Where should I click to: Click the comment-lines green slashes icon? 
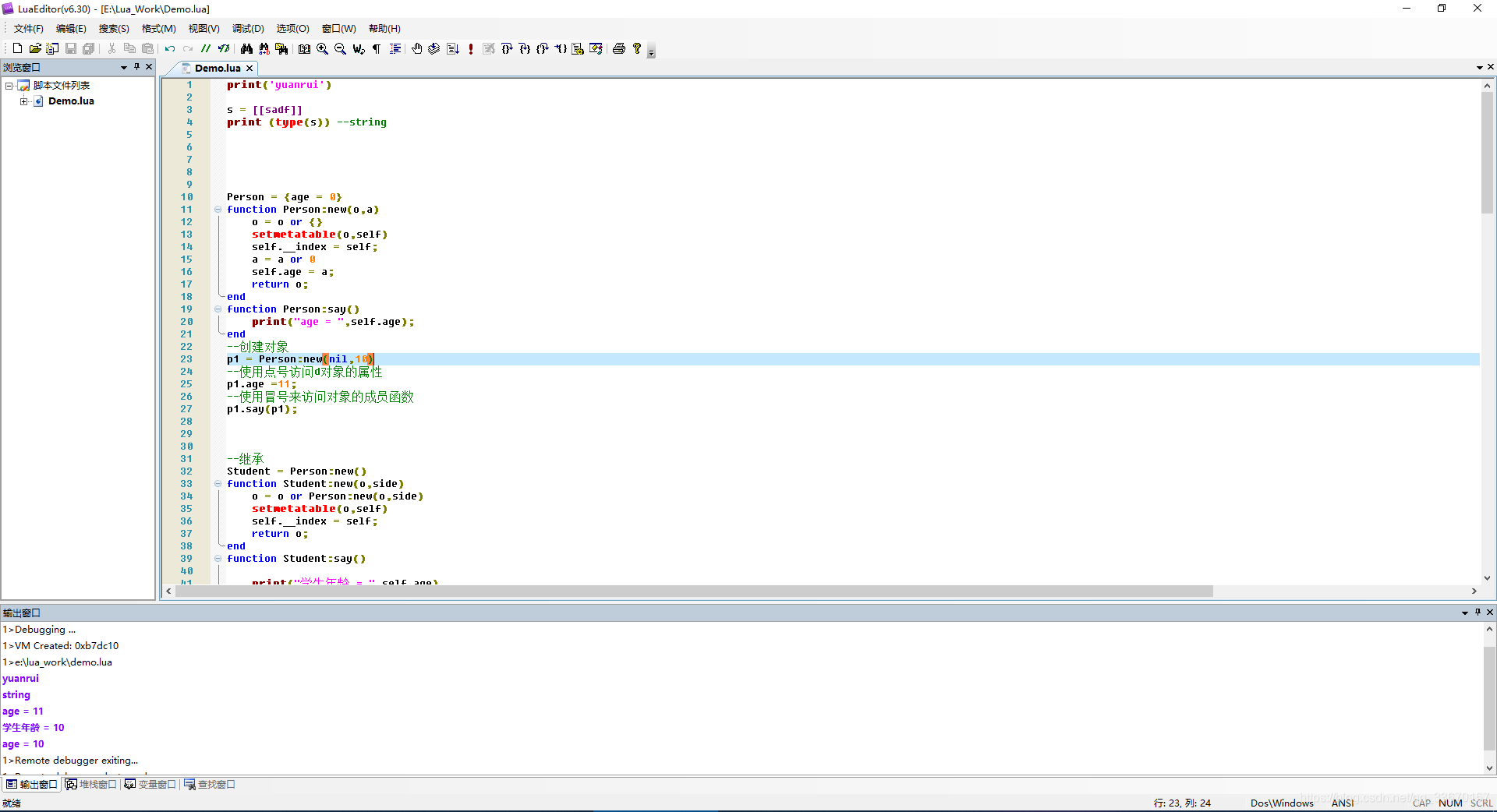(x=206, y=48)
